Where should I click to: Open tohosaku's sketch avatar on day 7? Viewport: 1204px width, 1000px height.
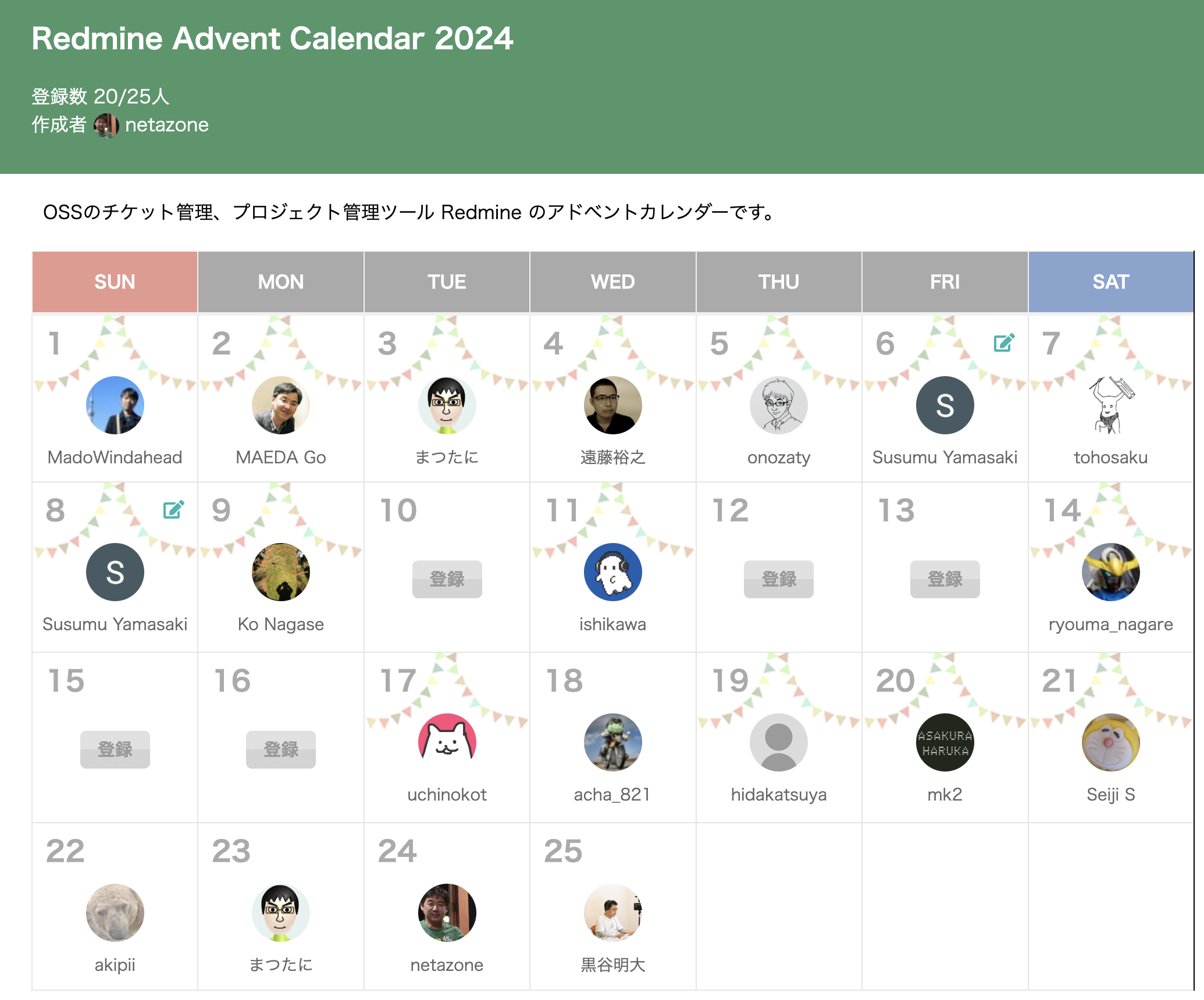(1110, 405)
